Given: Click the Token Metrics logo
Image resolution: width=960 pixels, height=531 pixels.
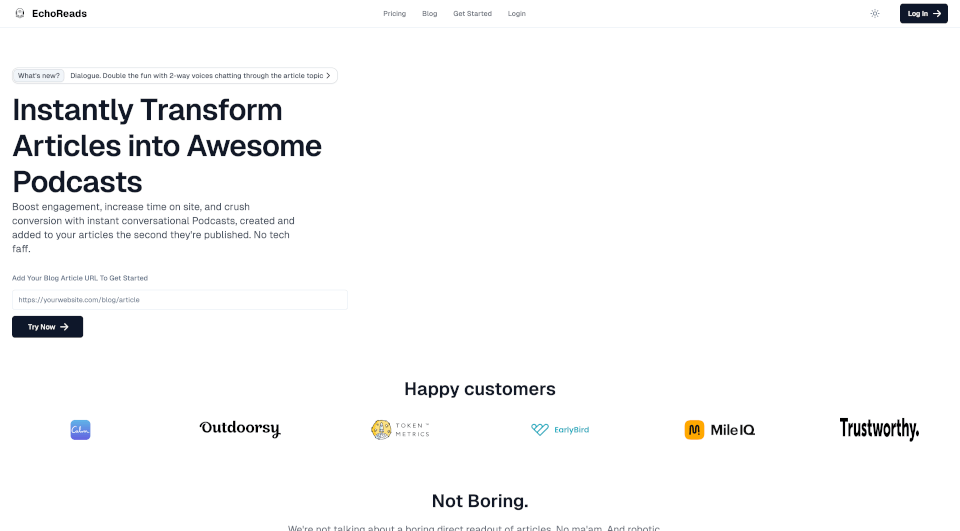Looking at the screenshot, I should click(400, 430).
